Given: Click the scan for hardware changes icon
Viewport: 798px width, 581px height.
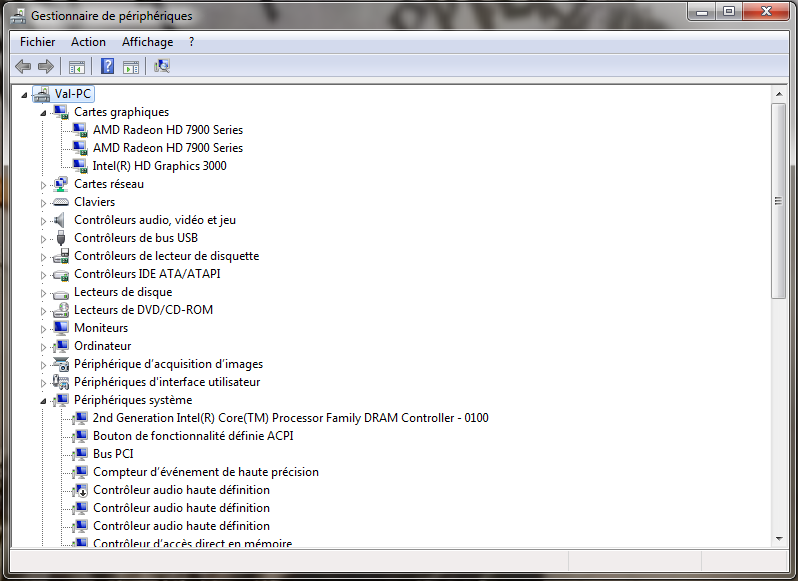Looking at the screenshot, I should (x=162, y=67).
